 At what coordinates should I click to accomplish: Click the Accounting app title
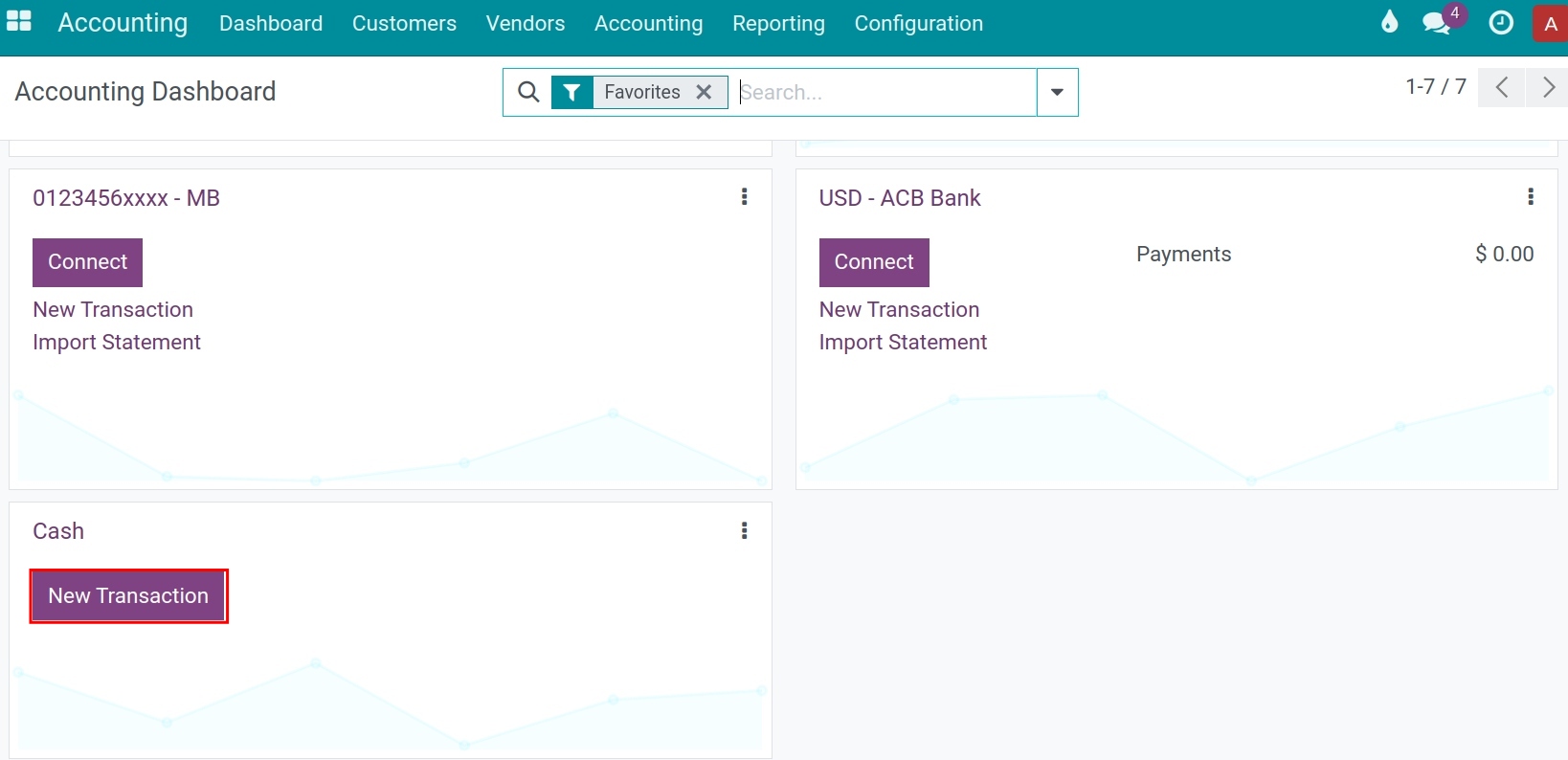pos(123,22)
